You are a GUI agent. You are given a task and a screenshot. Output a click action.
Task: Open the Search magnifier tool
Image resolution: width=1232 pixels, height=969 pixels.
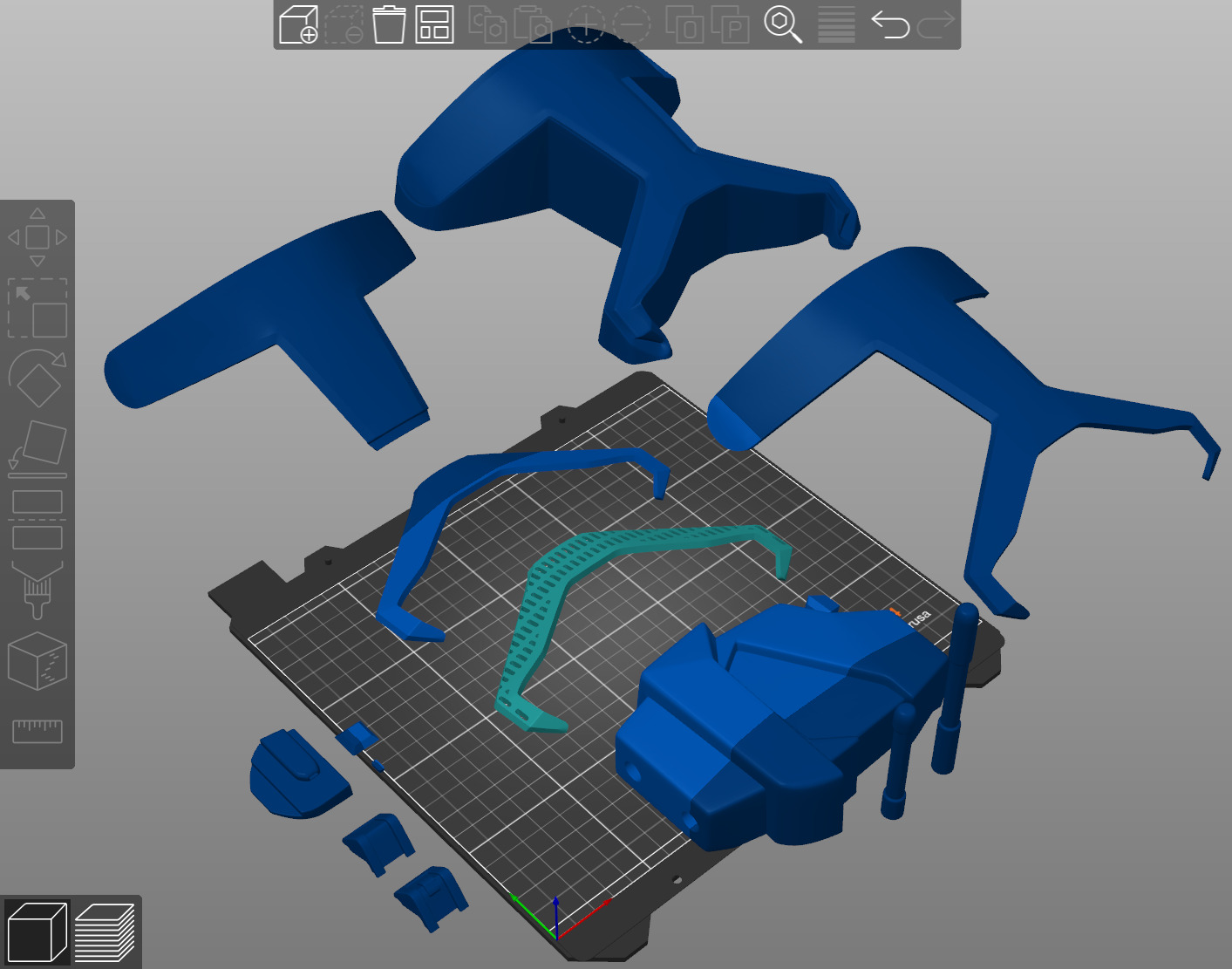783,24
